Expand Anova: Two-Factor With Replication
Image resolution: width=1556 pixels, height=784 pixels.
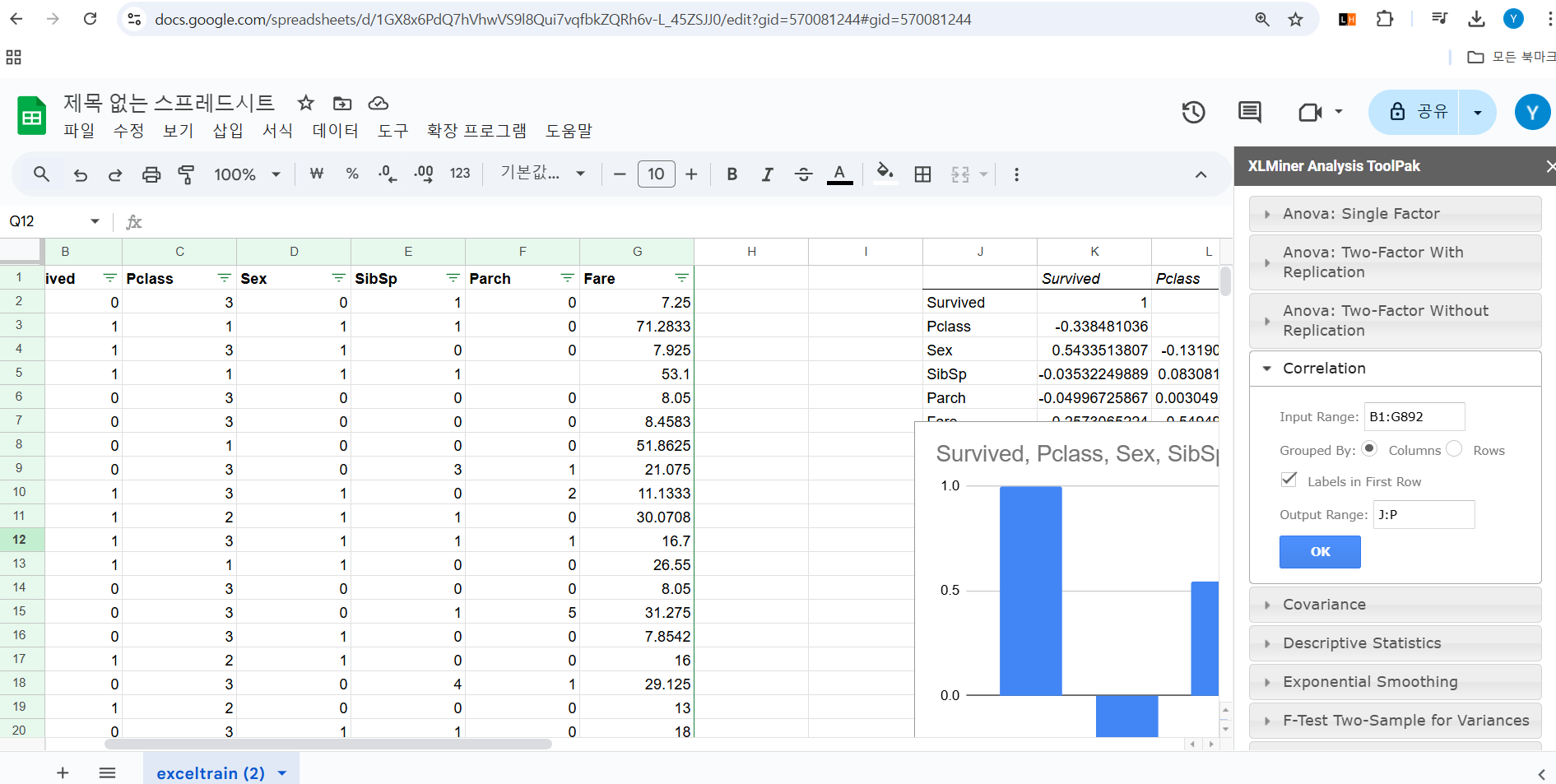point(1395,262)
